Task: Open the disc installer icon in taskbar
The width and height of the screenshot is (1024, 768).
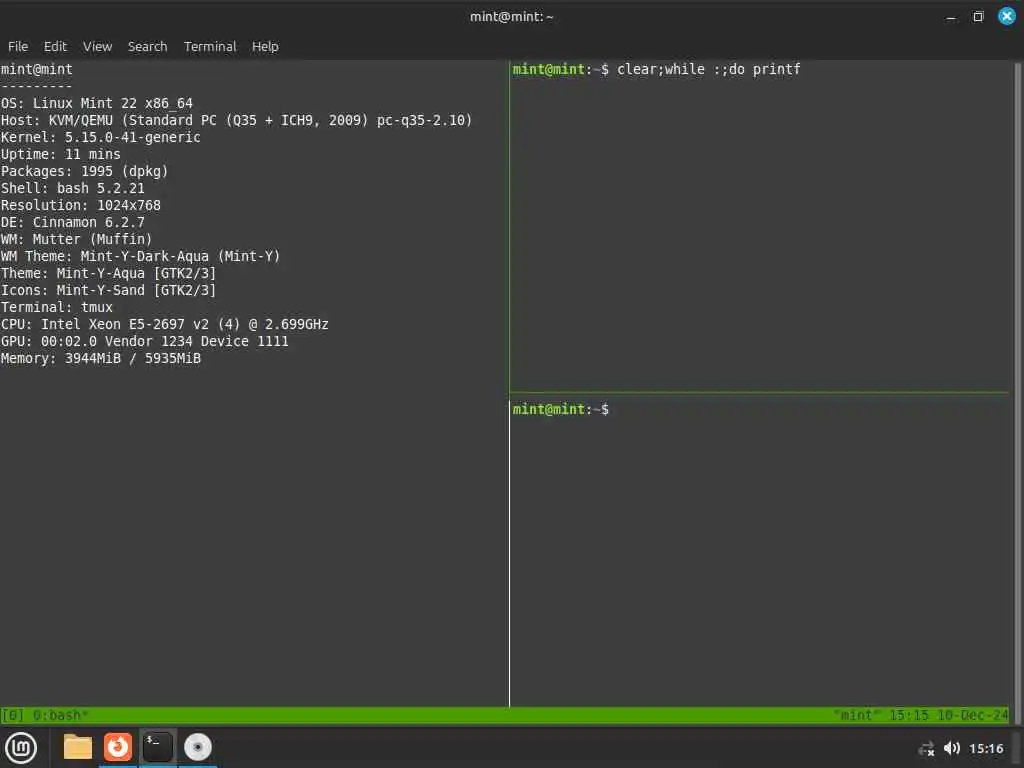Action: pos(197,747)
